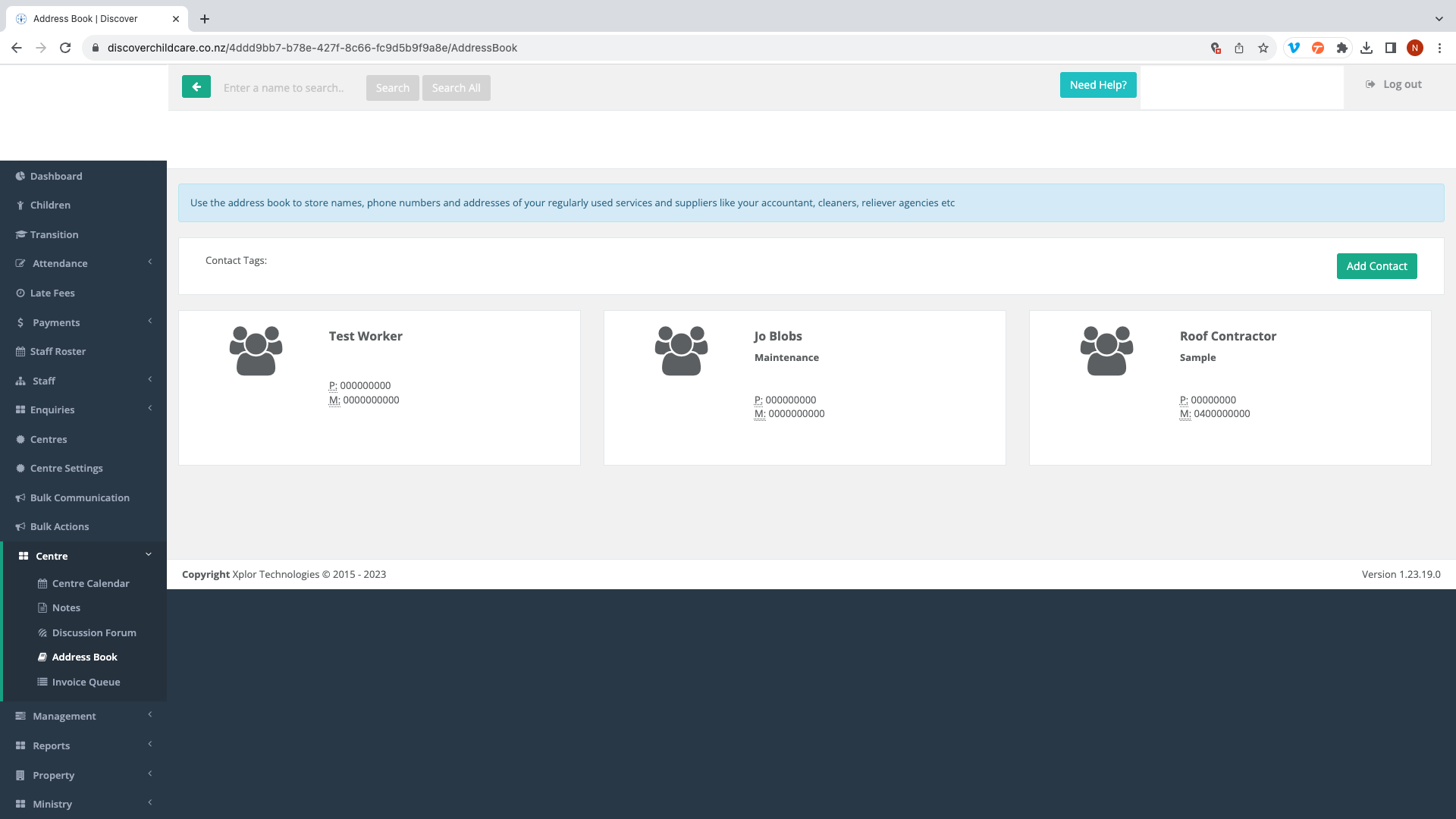The image size is (1456, 819).
Task: Click the Add Contact button
Action: [x=1376, y=266]
